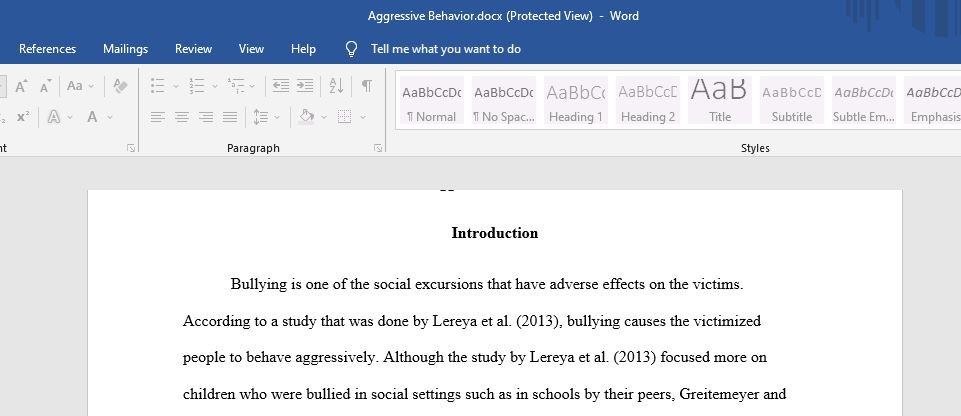Viewport: 961px width, 416px height.
Task: Align text left
Action: 158,116
